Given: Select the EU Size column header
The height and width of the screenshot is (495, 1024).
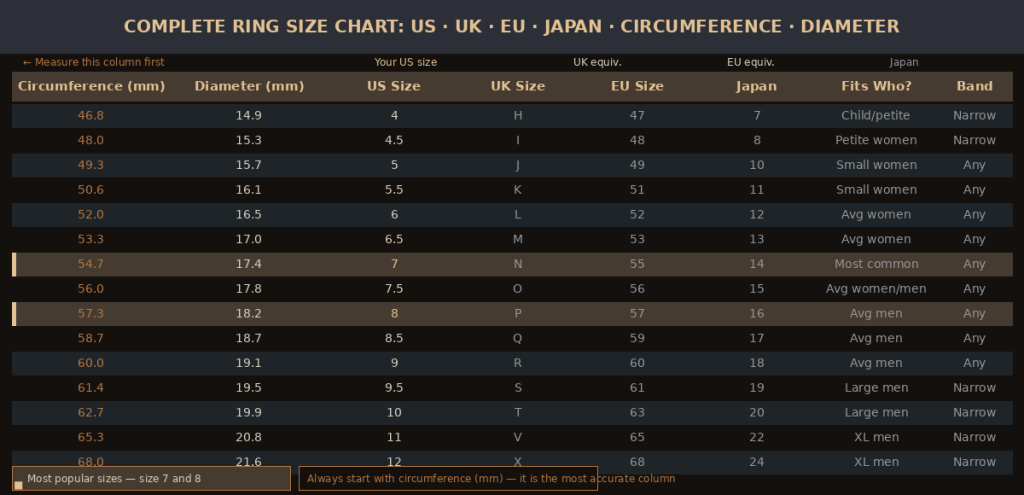Looking at the screenshot, I should pyautogui.click(x=637, y=86).
